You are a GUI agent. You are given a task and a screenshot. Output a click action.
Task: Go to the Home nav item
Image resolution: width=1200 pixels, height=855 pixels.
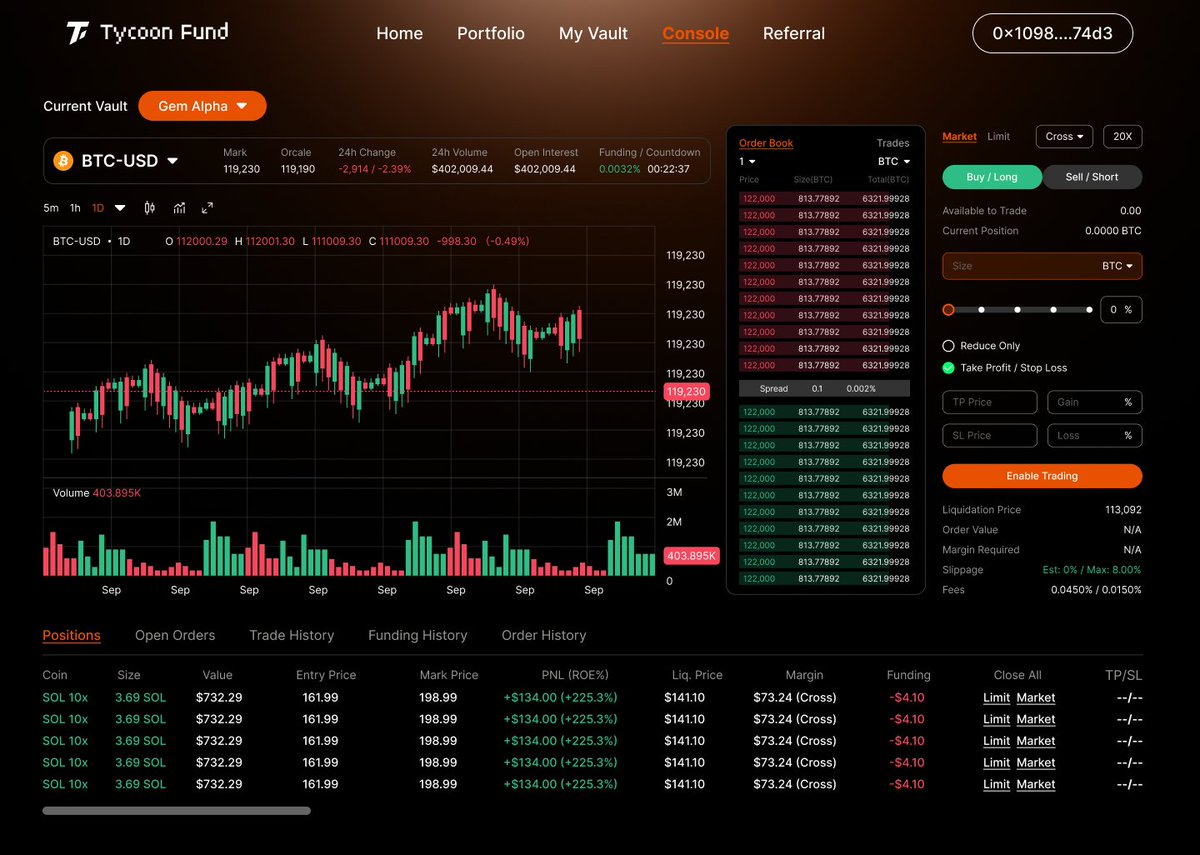pyautogui.click(x=399, y=33)
